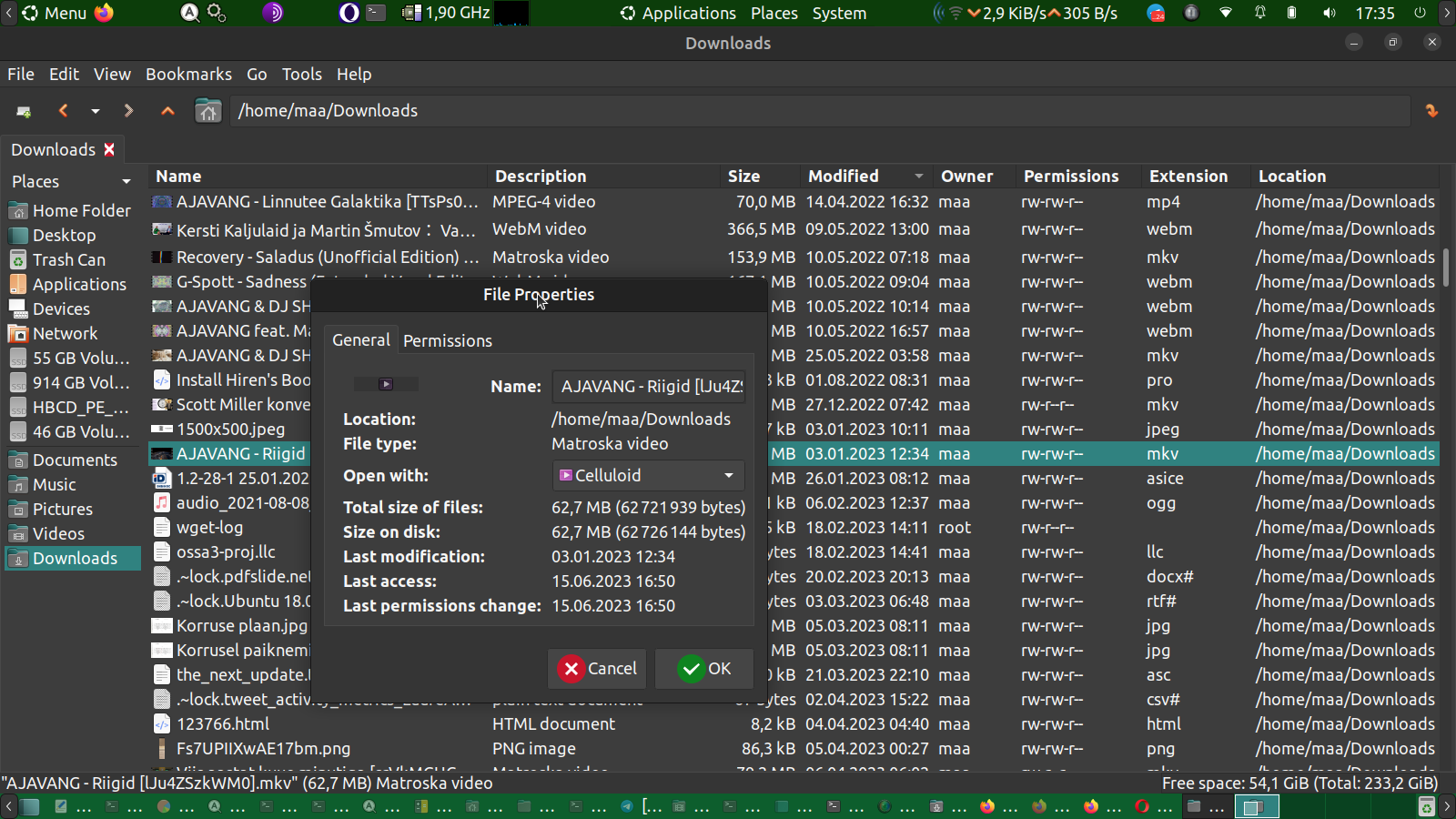
Task: Open the Bookmarks menu
Action: click(x=188, y=74)
